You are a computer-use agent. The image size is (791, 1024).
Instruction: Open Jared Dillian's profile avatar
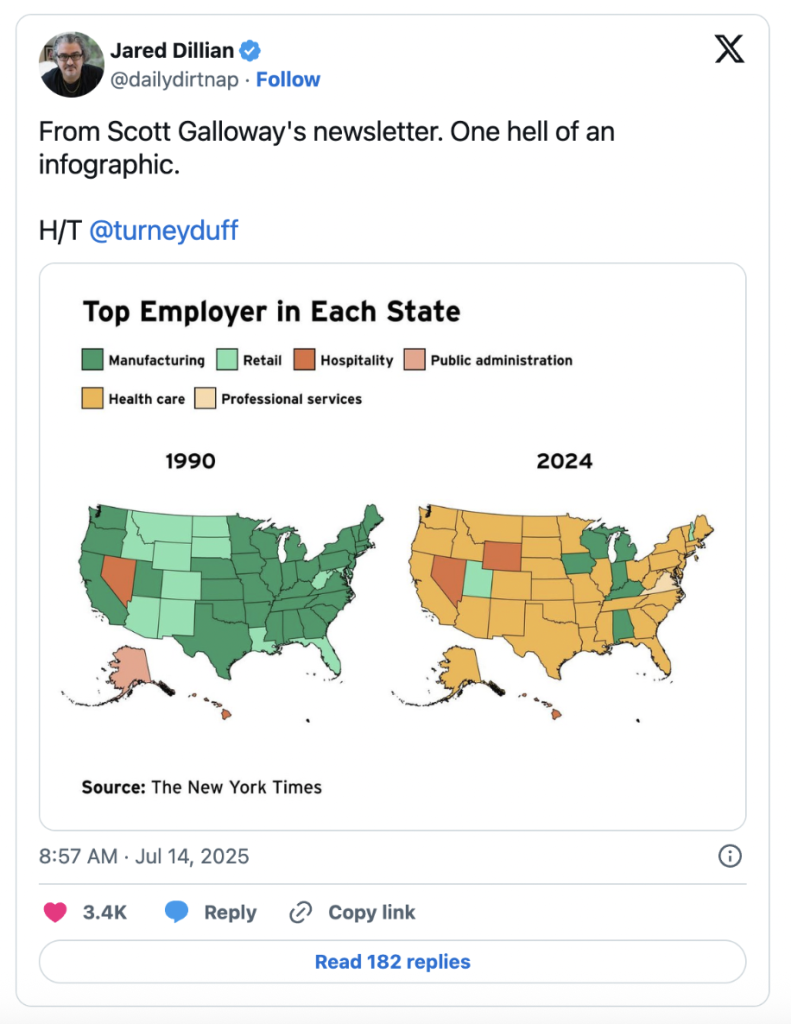72,64
